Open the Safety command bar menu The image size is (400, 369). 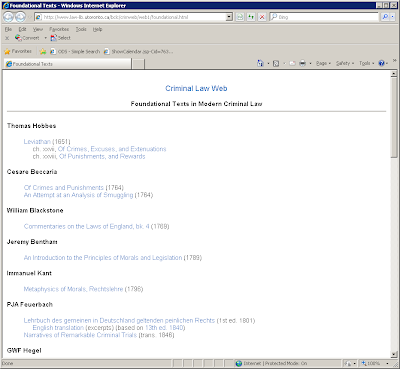click(x=345, y=63)
